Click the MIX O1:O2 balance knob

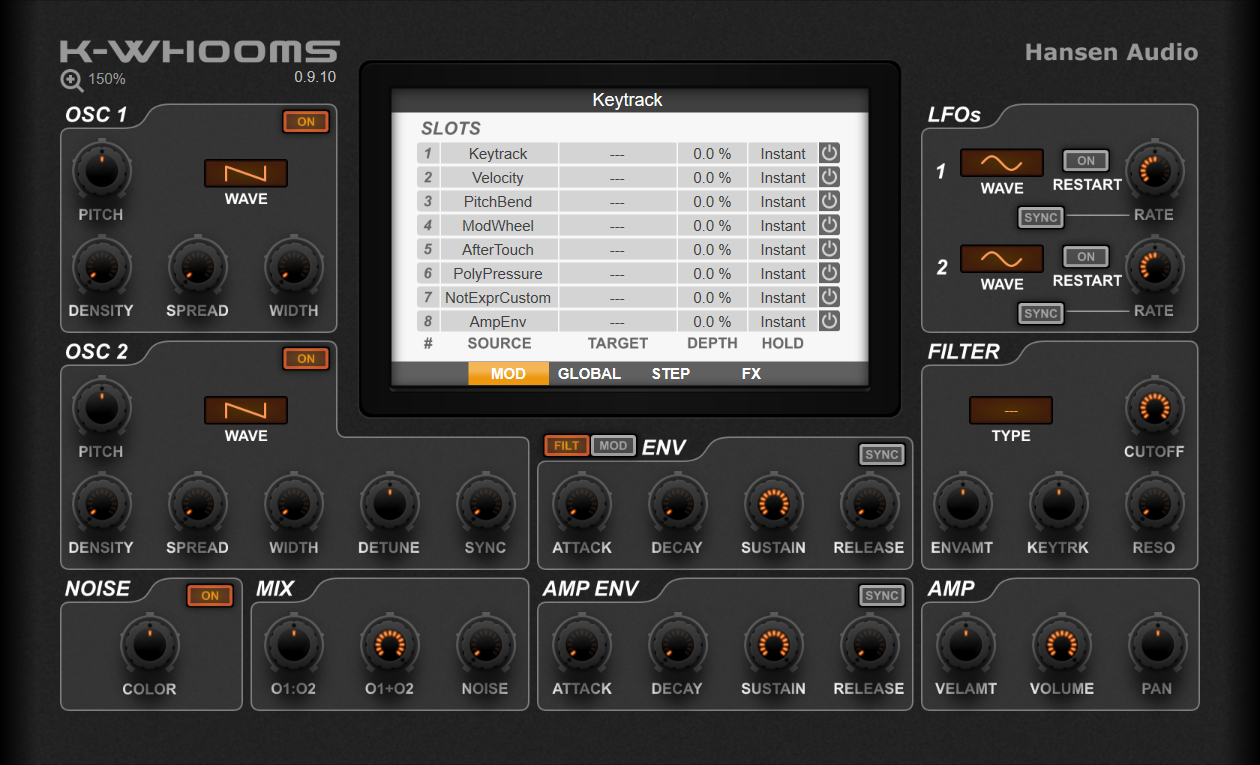point(293,645)
